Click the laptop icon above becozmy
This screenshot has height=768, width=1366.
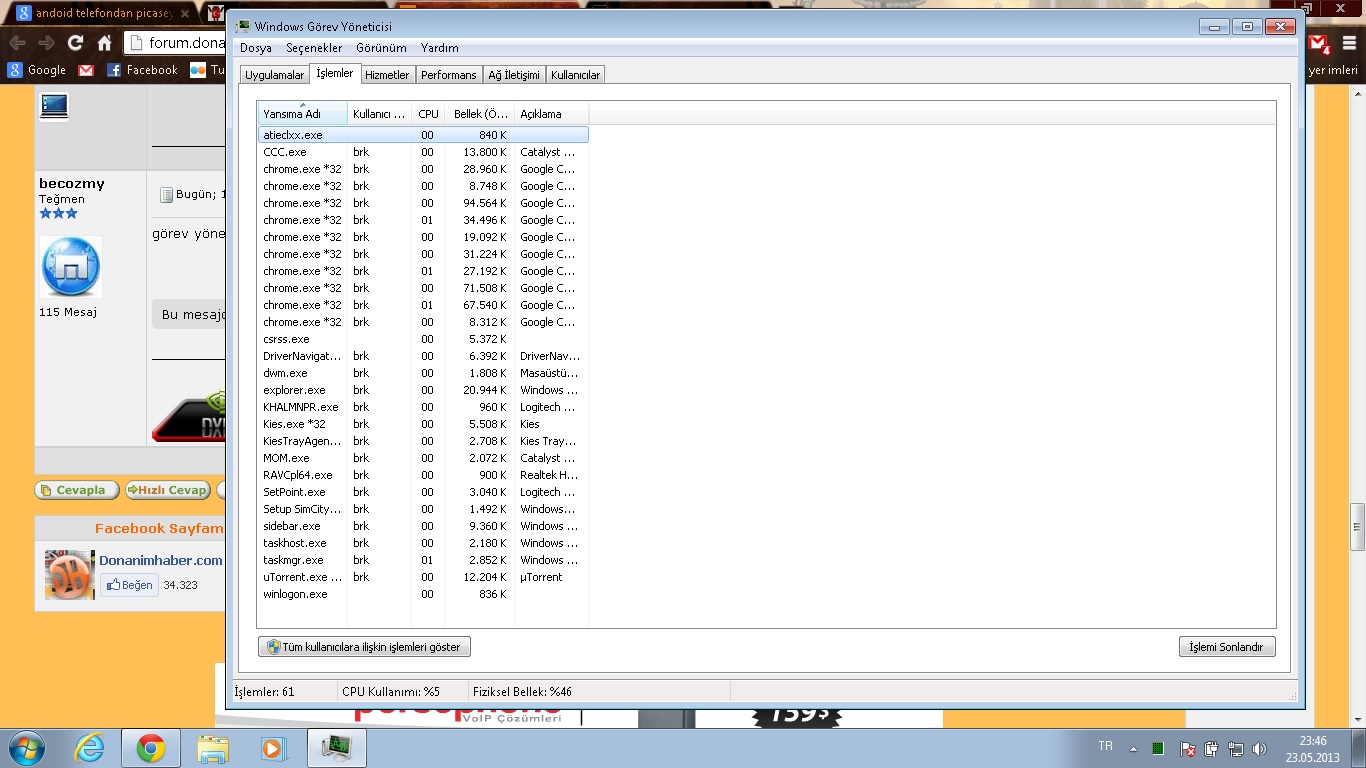pyautogui.click(x=54, y=106)
